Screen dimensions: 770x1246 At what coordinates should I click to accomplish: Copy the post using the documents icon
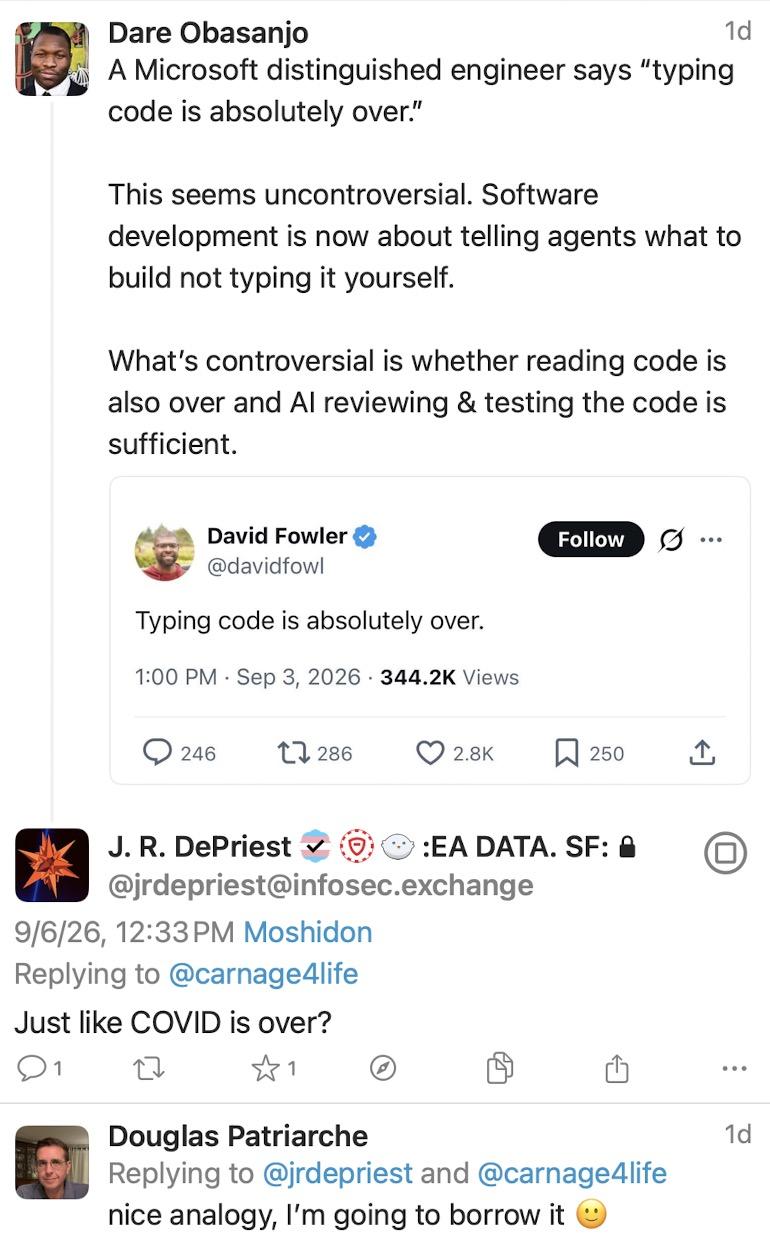[x=500, y=1068]
